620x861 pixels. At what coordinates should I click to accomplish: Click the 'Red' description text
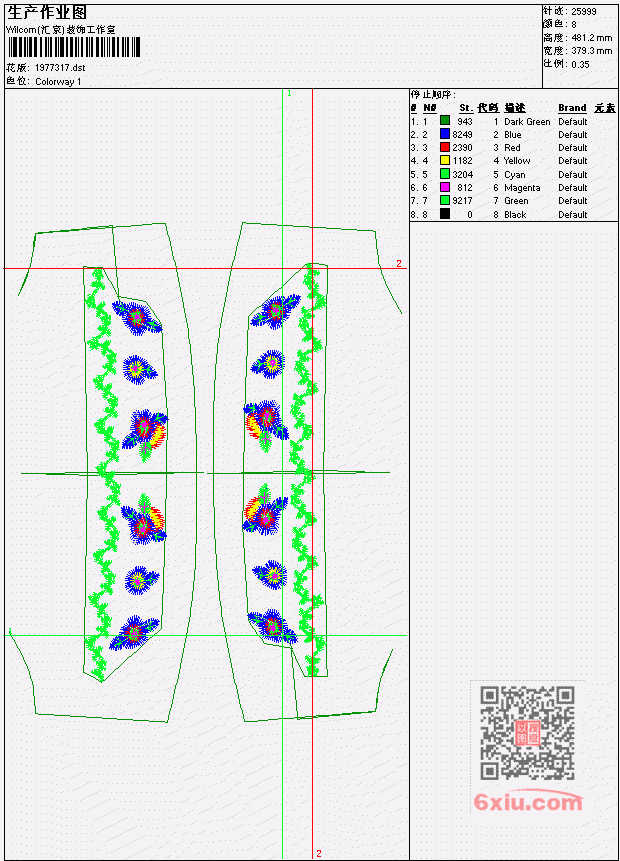512,148
